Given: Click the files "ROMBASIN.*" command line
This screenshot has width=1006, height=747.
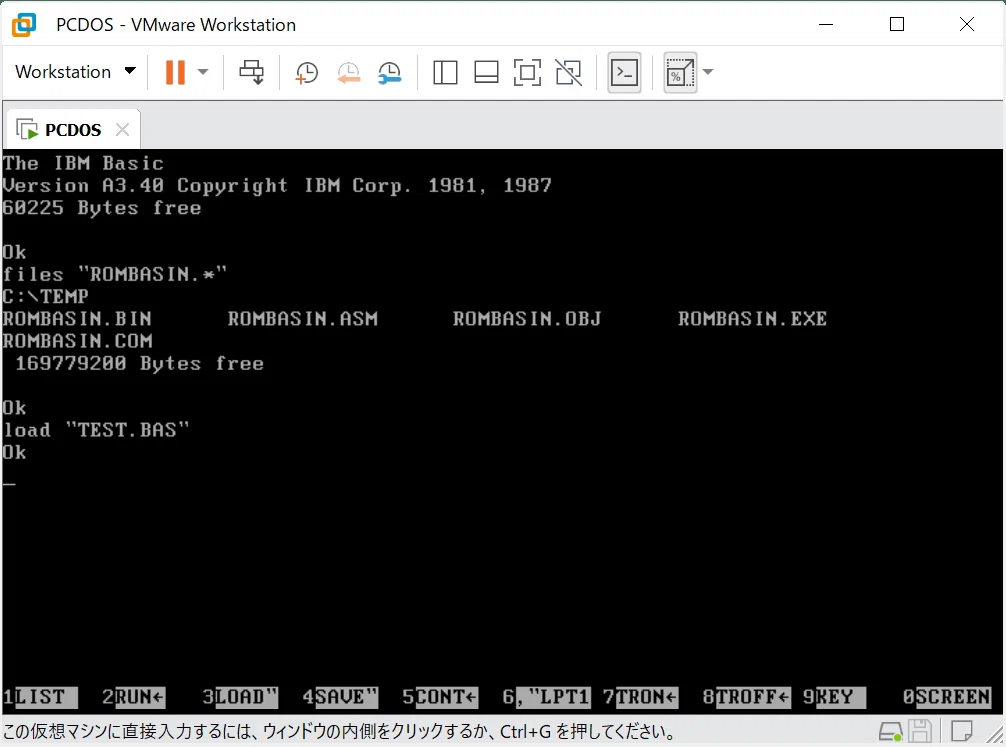Looking at the screenshot, I should click(115, 275).
